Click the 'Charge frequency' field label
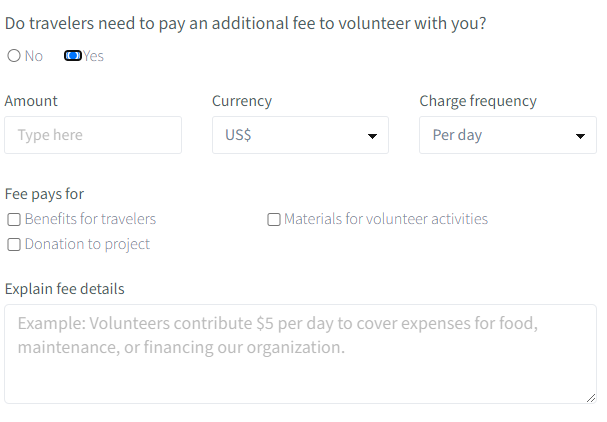 478,101
